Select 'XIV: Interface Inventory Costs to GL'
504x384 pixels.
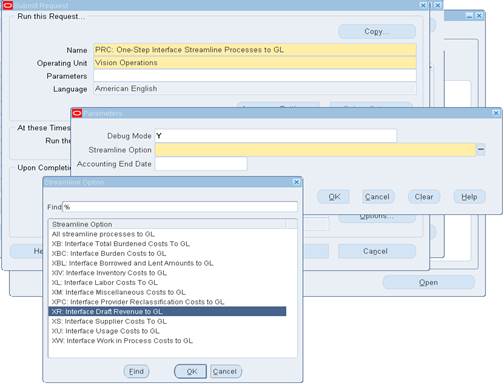[x=167, y=273]
